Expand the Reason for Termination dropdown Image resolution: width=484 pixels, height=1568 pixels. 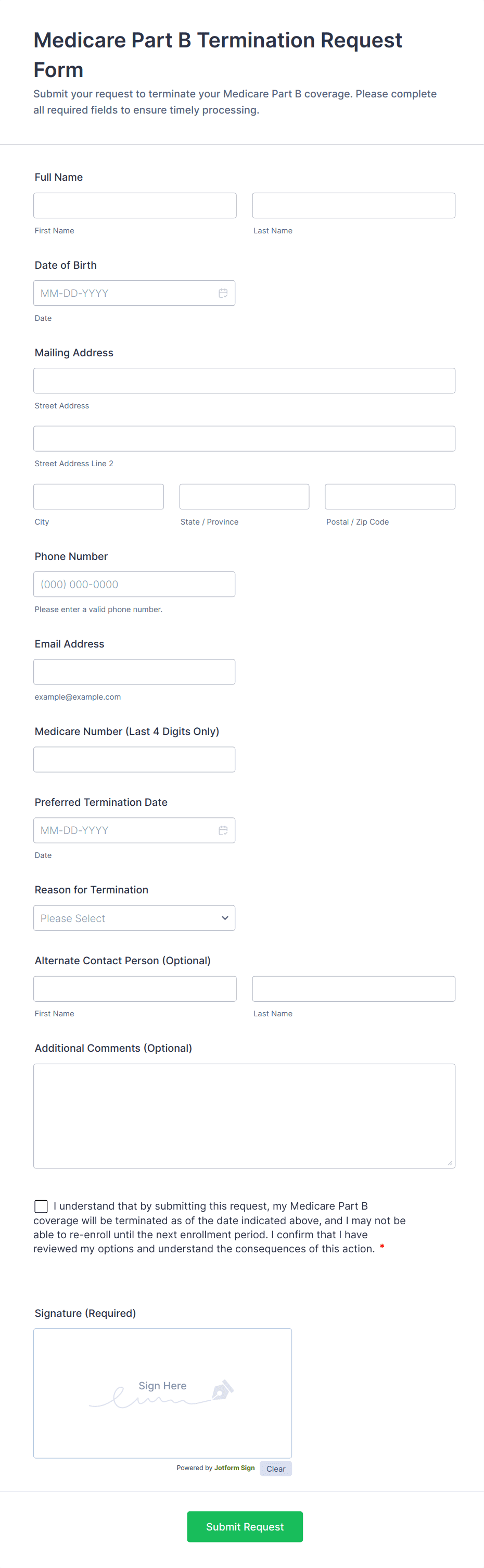134,918
